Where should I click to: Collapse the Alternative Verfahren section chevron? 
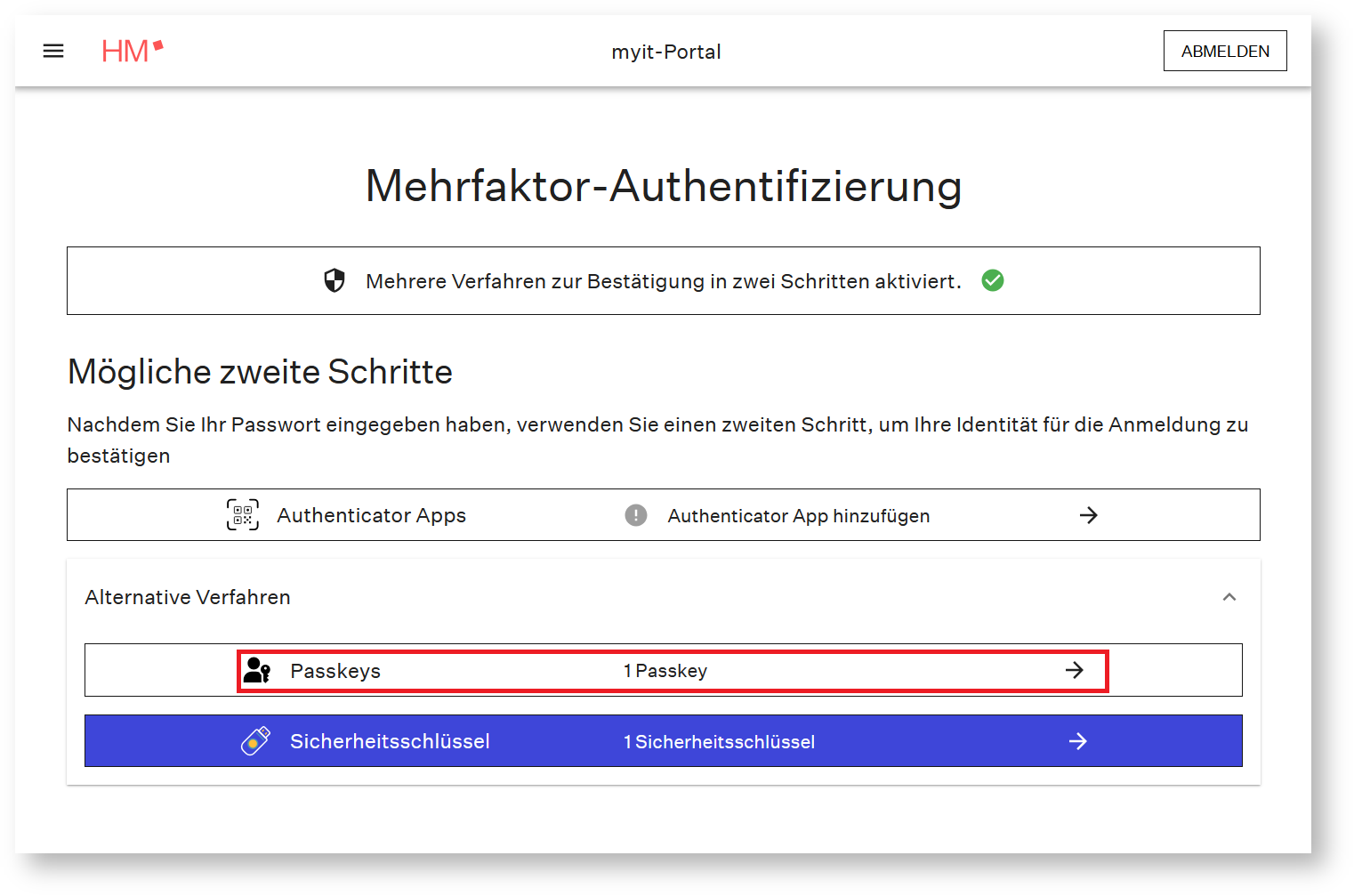1229,597
